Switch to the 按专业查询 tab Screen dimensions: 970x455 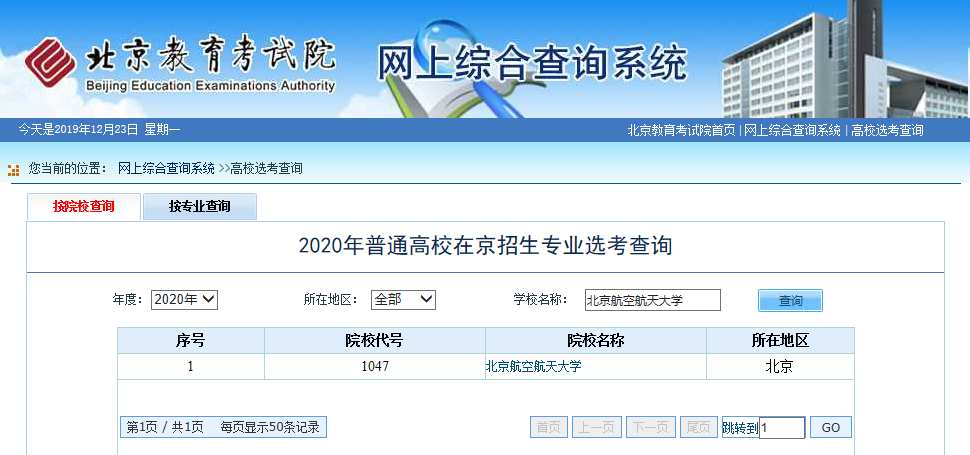[x=200, y=206]
